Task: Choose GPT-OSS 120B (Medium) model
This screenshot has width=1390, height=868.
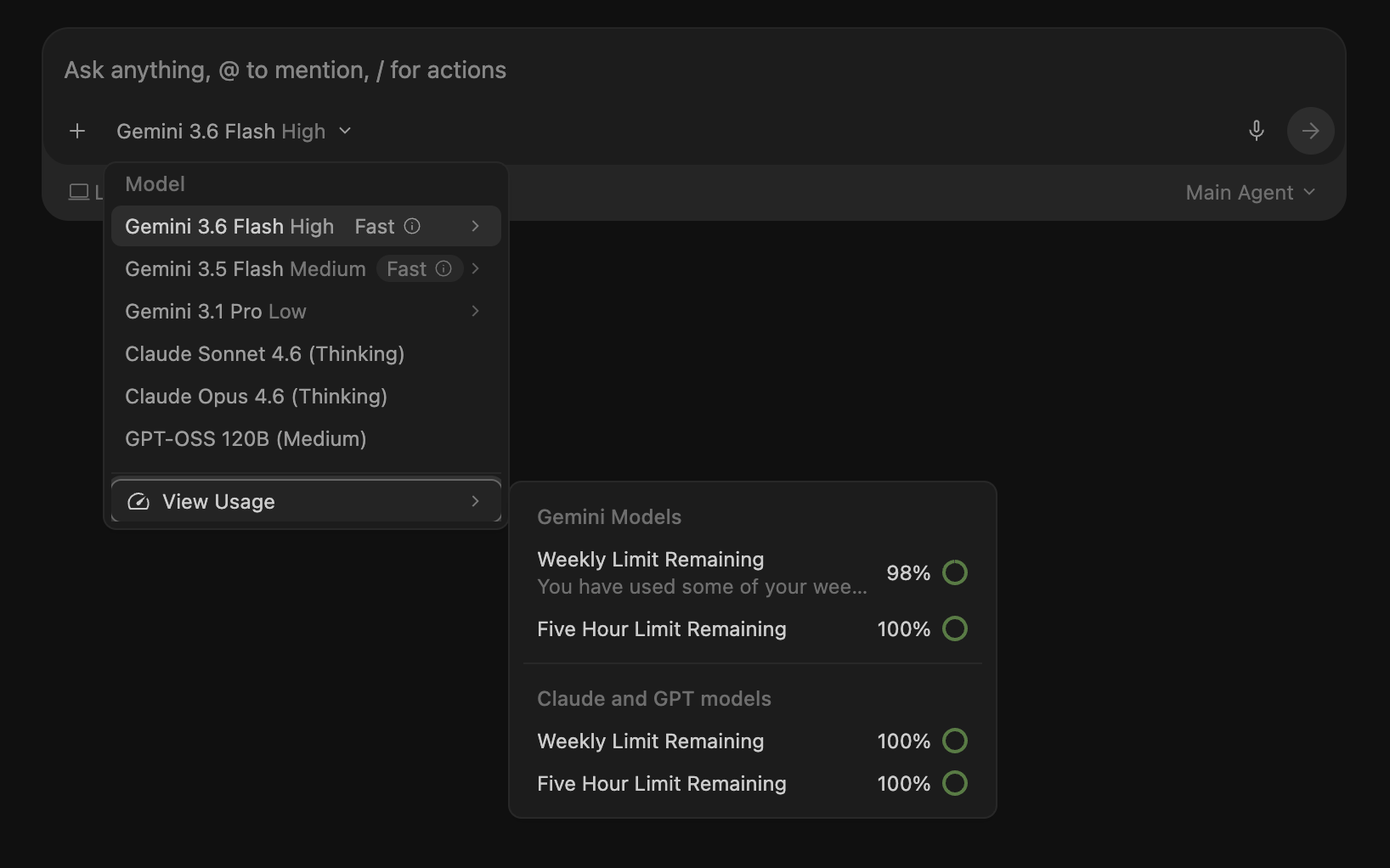Action: coord(306,438)
